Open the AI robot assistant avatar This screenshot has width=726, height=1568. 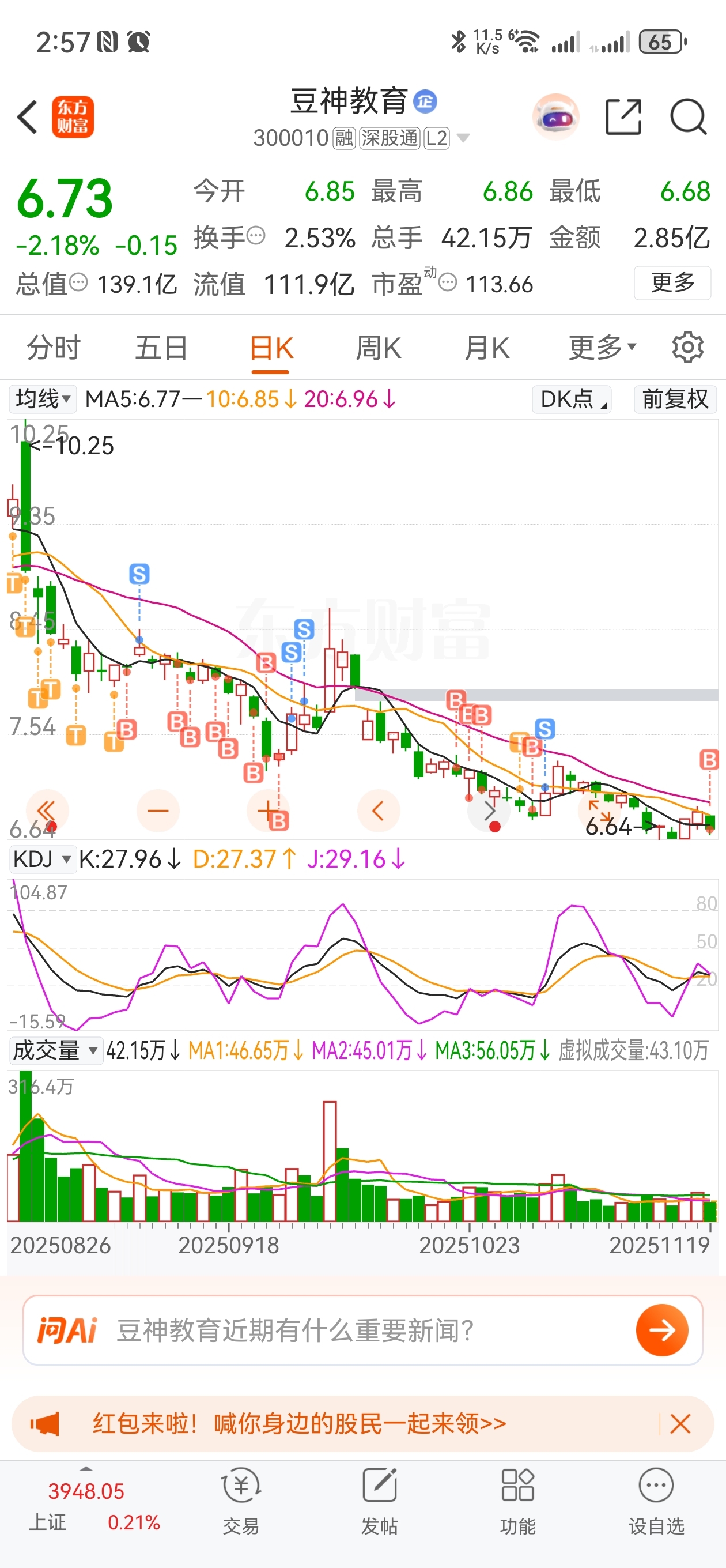coord(554,116)
